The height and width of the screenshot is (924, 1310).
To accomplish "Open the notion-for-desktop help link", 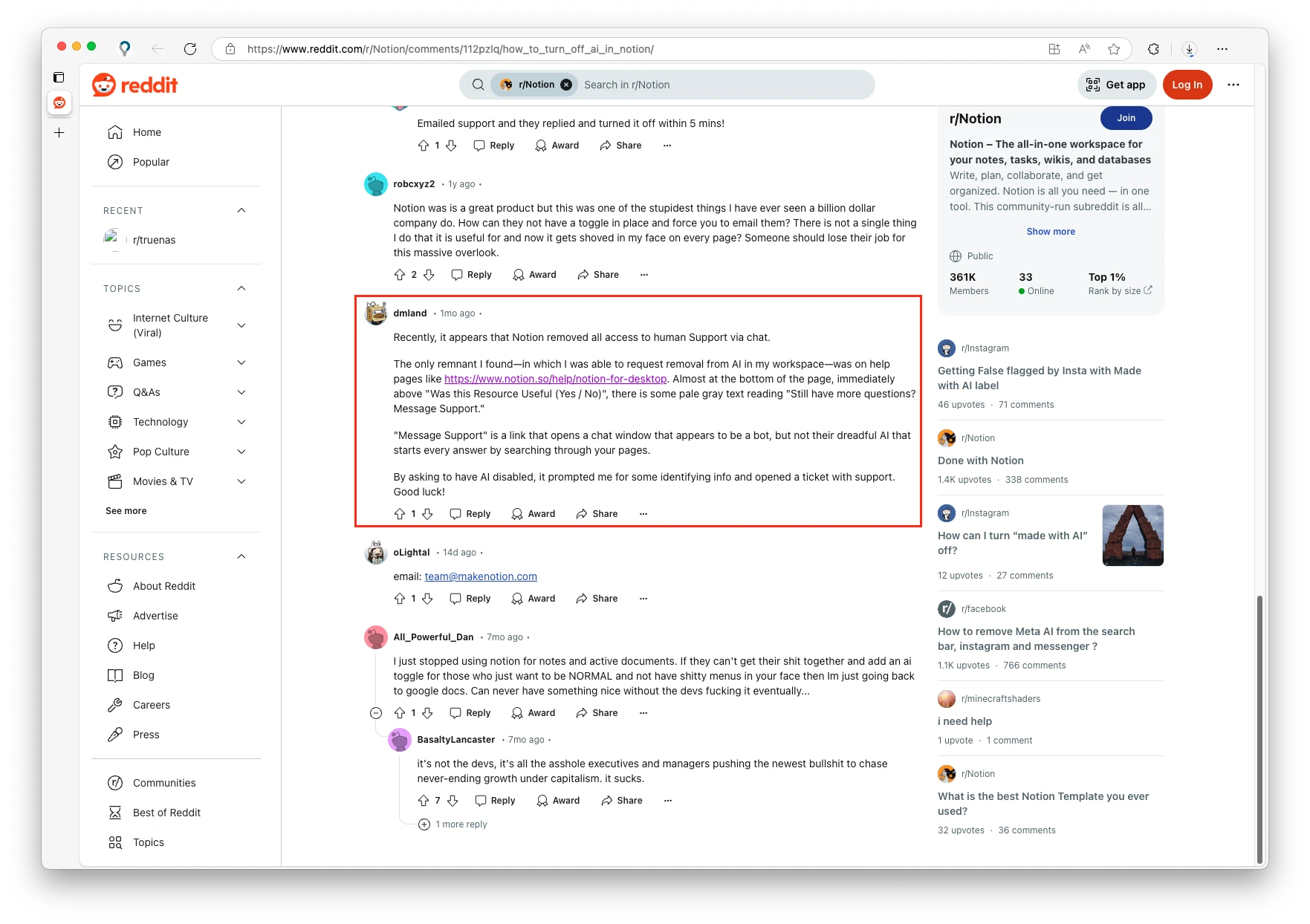I will tap(554, 379).
